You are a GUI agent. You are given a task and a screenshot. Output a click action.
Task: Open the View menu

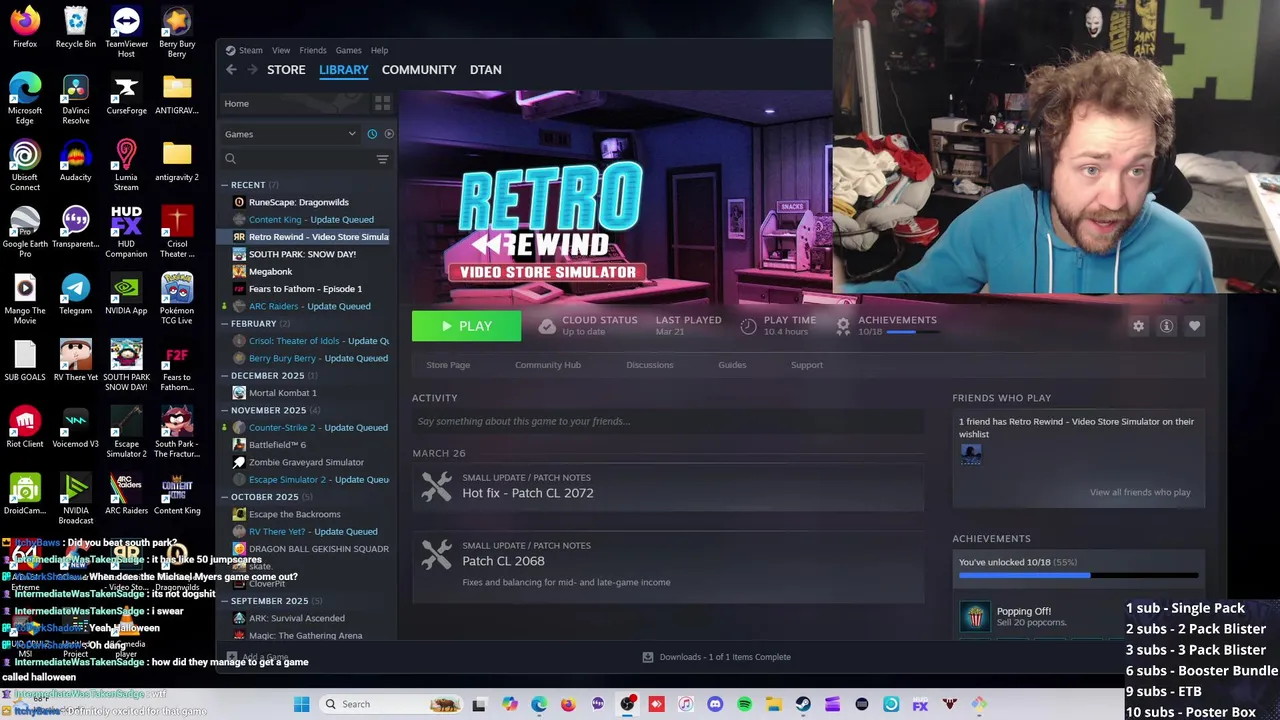pos(281,50)
